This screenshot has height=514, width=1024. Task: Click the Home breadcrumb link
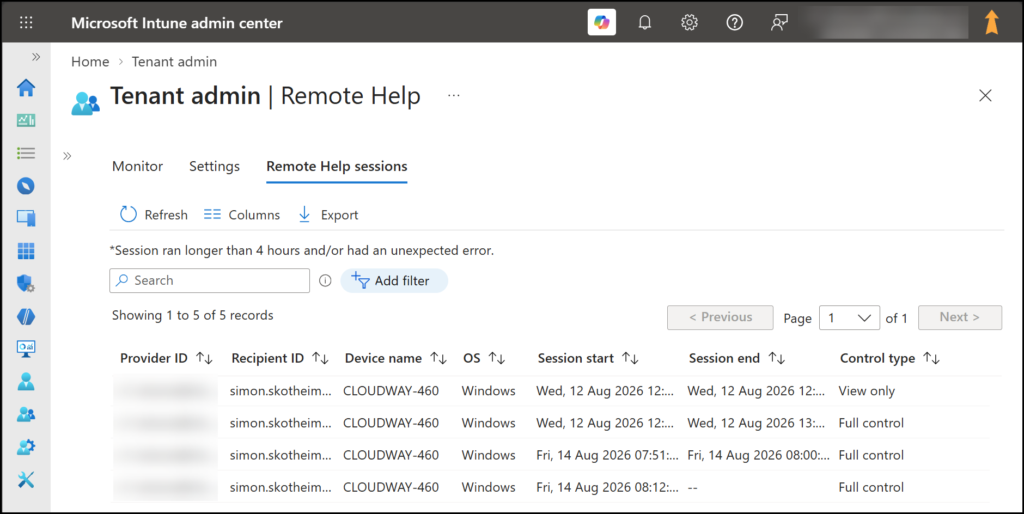coord(90,61)
